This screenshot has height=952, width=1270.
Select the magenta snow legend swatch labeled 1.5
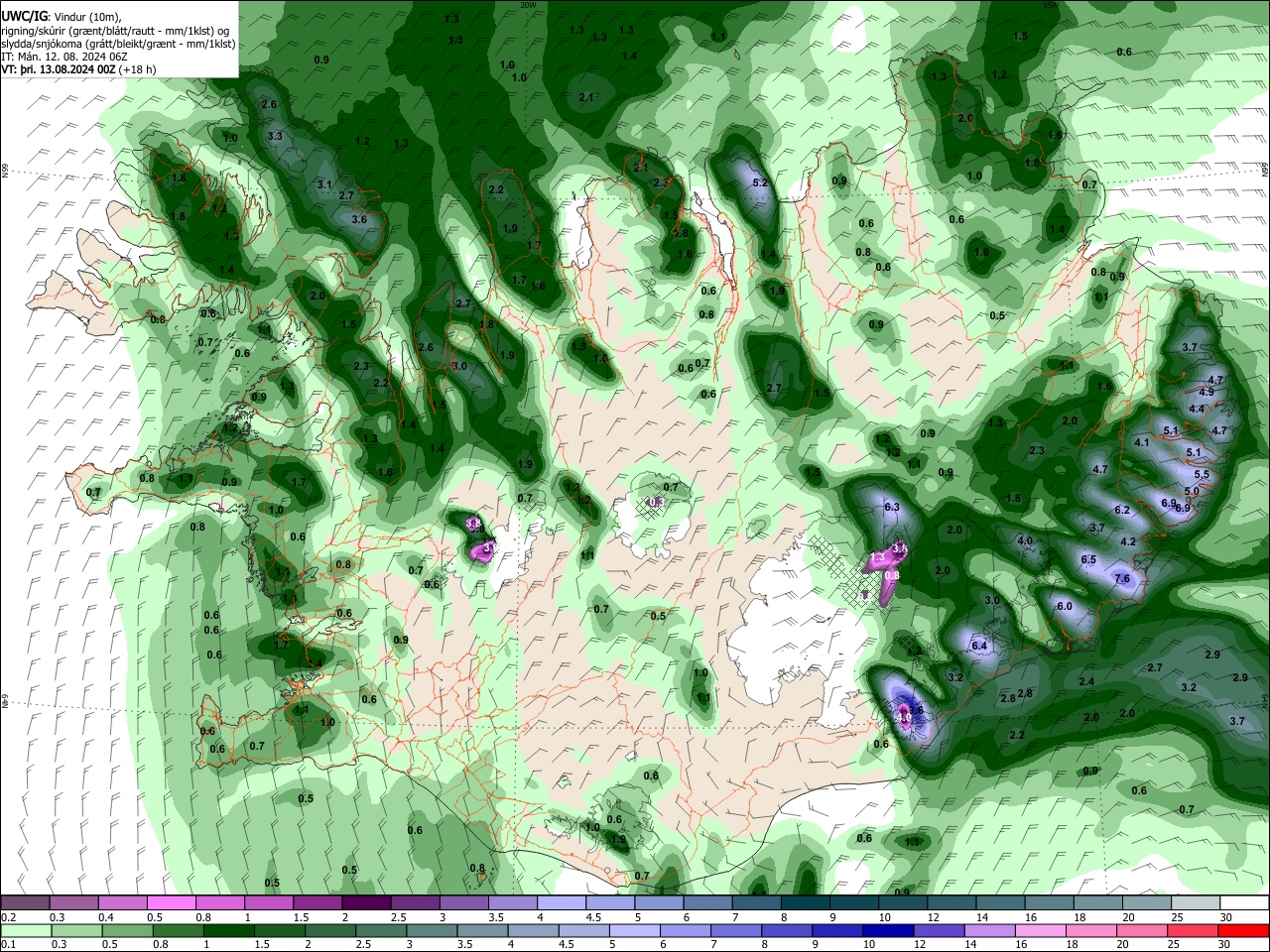tap(317, 903)
